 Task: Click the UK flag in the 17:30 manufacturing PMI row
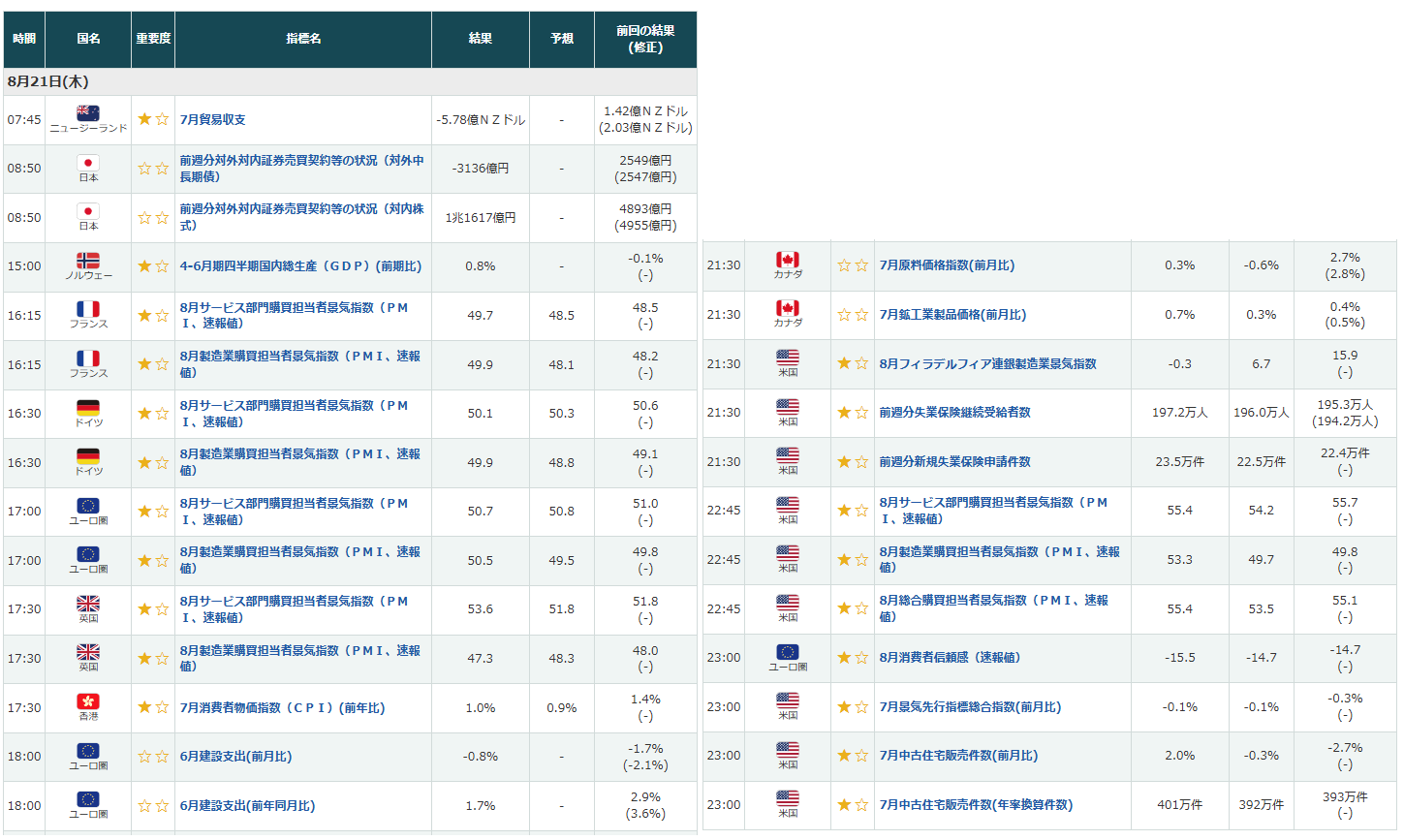tap(88, 652)
